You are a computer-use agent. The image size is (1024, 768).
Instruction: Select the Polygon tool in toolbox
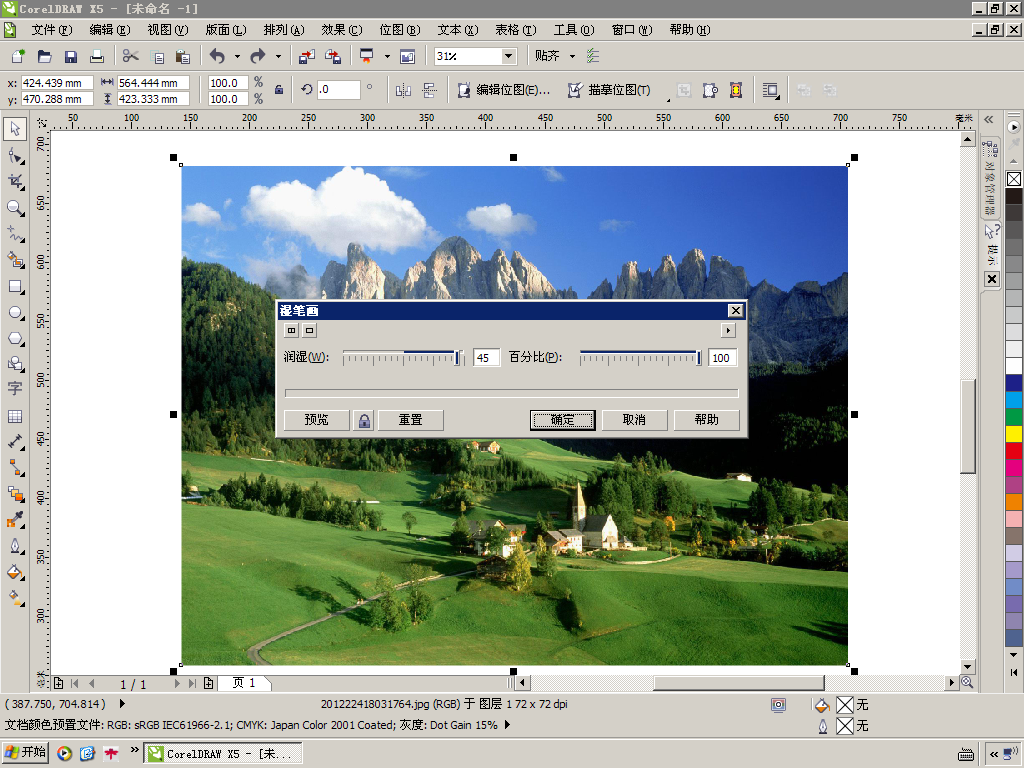15,339
